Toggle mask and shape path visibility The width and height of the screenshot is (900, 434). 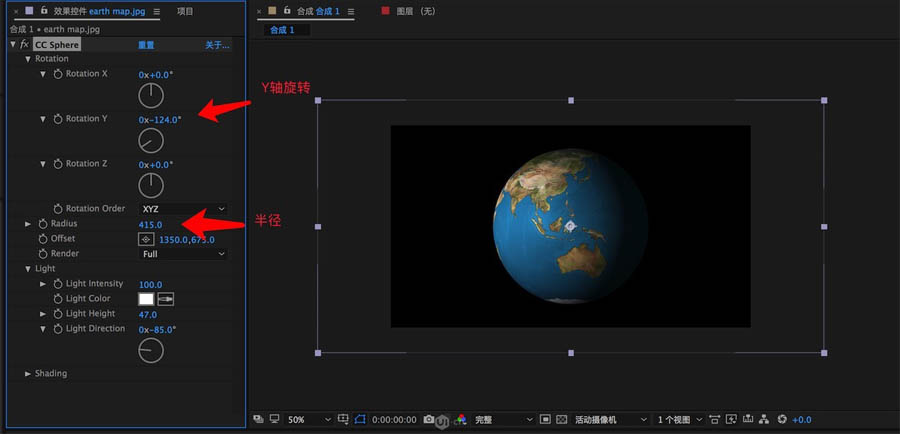[x=360, y=420]
